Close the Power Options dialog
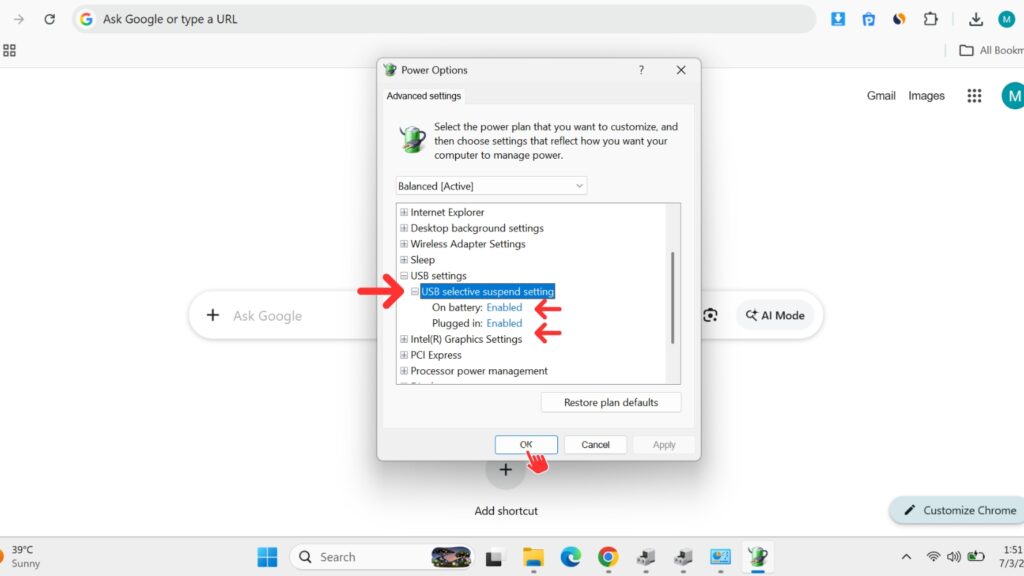1024x576 pixels. pyautogui.click(x=680, y=70)
